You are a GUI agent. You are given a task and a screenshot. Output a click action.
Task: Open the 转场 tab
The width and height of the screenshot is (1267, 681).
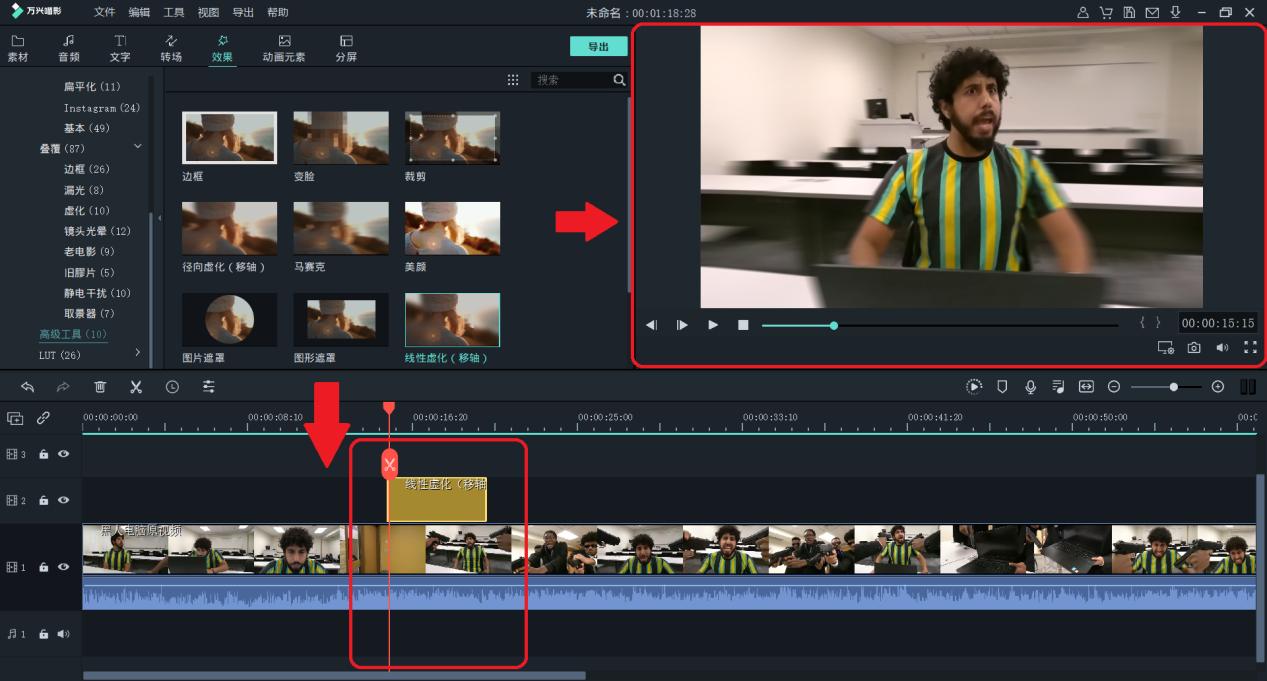pyautogui.click(x=171, y=48)
